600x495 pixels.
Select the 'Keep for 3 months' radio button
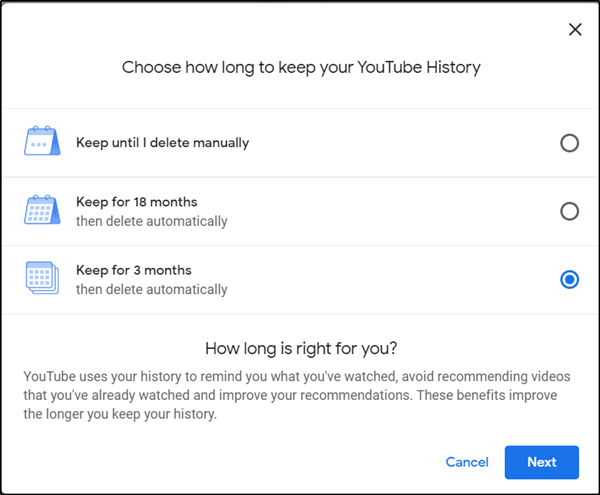pos(569,280)
